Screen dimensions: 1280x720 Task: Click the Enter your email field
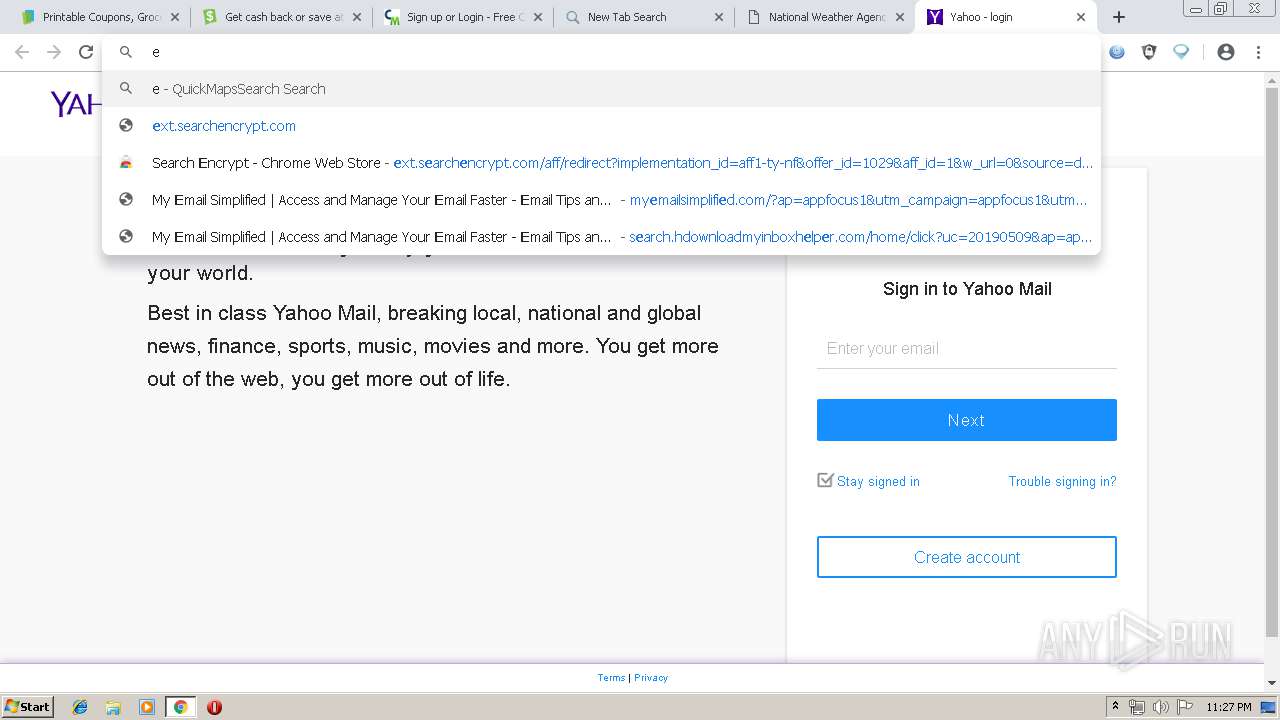967,348
